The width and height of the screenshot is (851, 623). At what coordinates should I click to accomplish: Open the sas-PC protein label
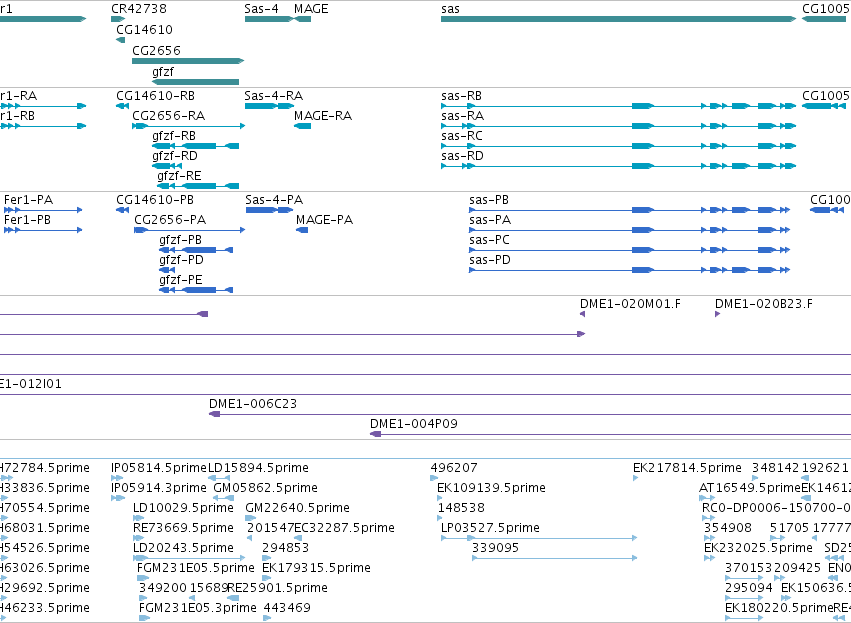tap(490, 240)
